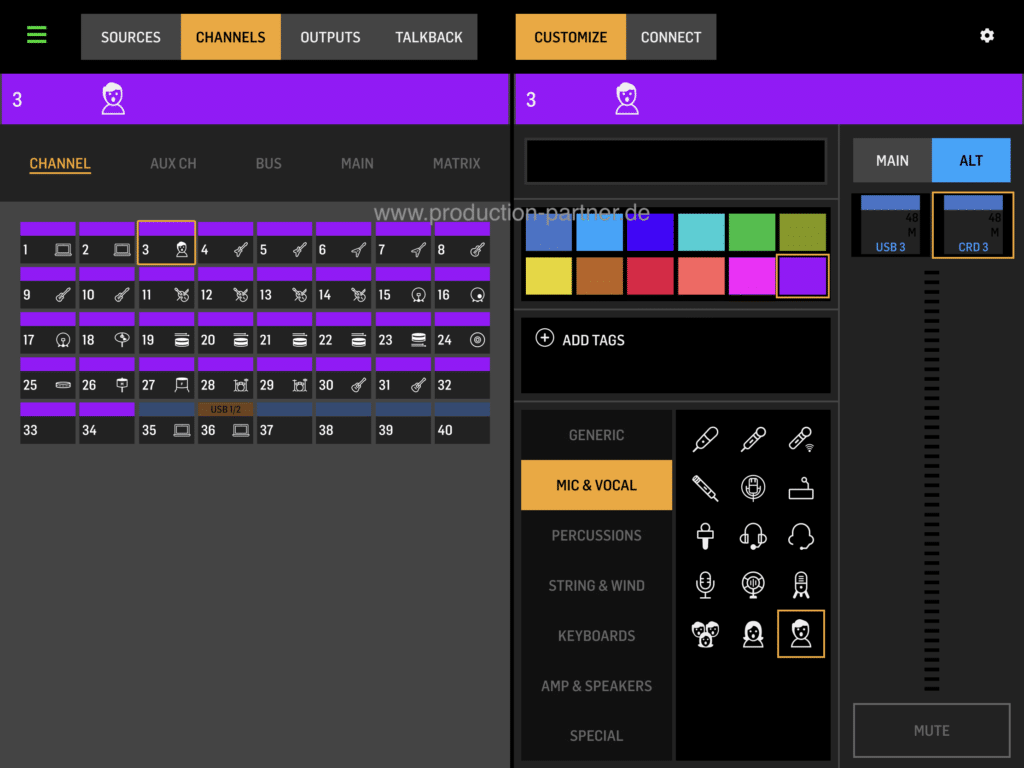This screenshot has width=1024, height=768.
Task: Open the PERCUSSIONS icon category
Action: click(x=596, y=535)
